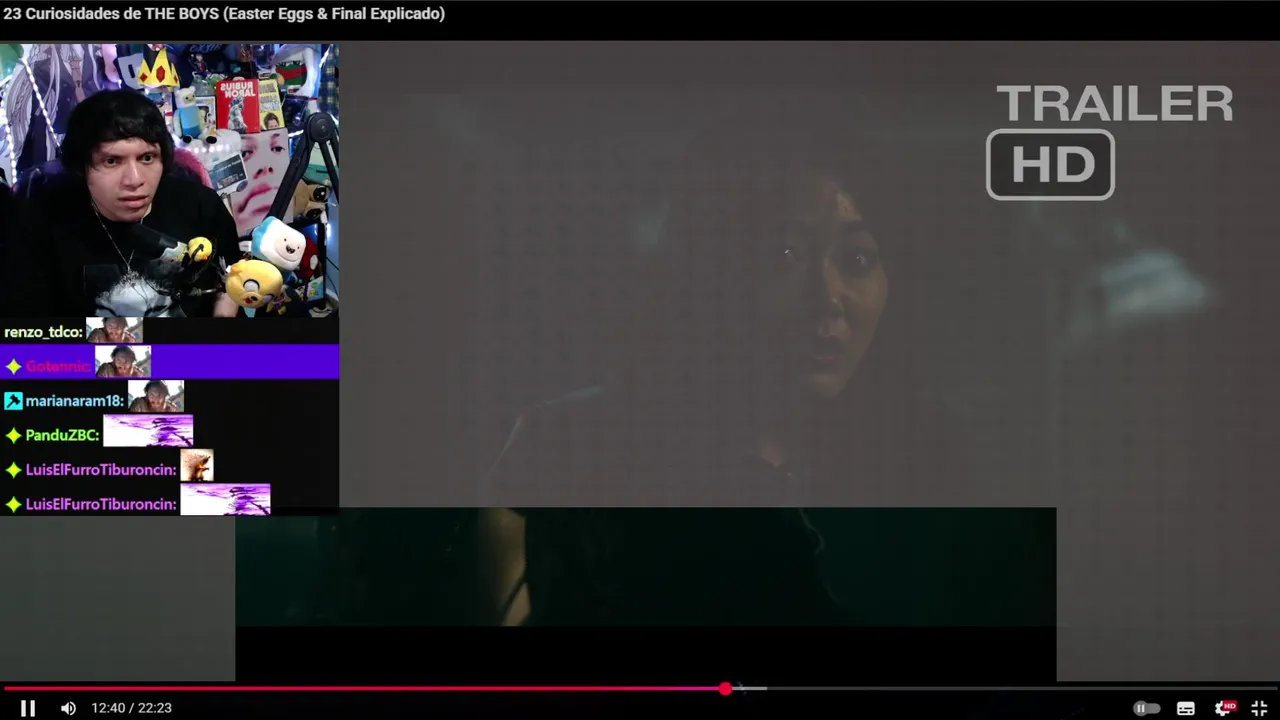Click the renzo_tdco chat username
The width and height of the screenshot is (1280, 720).
tap(43, 332)
